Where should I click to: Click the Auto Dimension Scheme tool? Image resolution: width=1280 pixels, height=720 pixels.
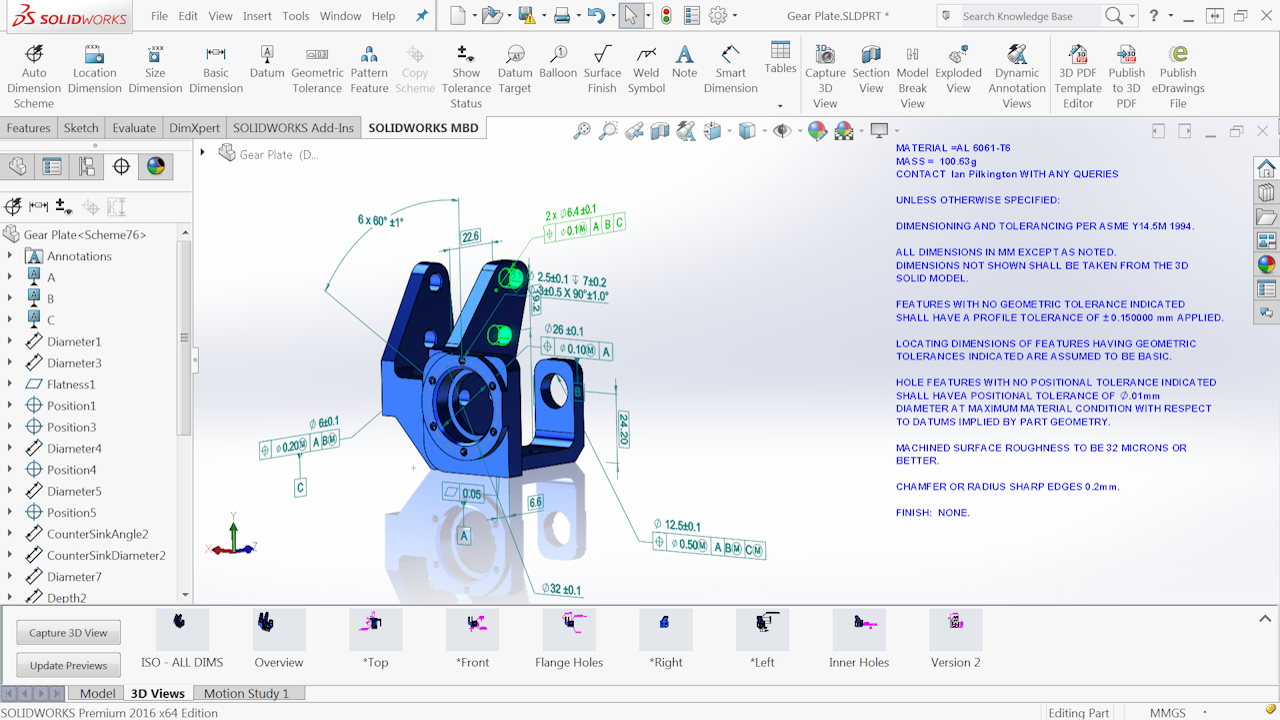(x=34, y=72)
